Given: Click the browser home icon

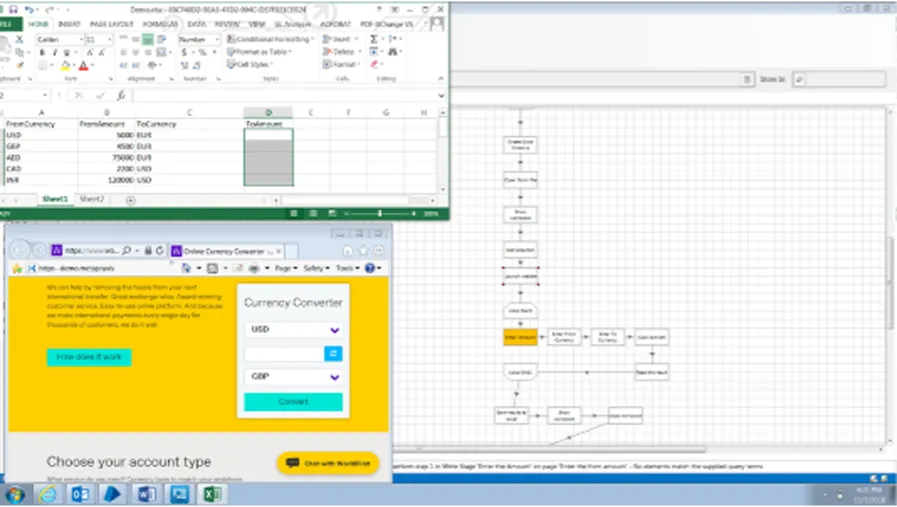Looking at the screenshot, I should tap(348, 251).
